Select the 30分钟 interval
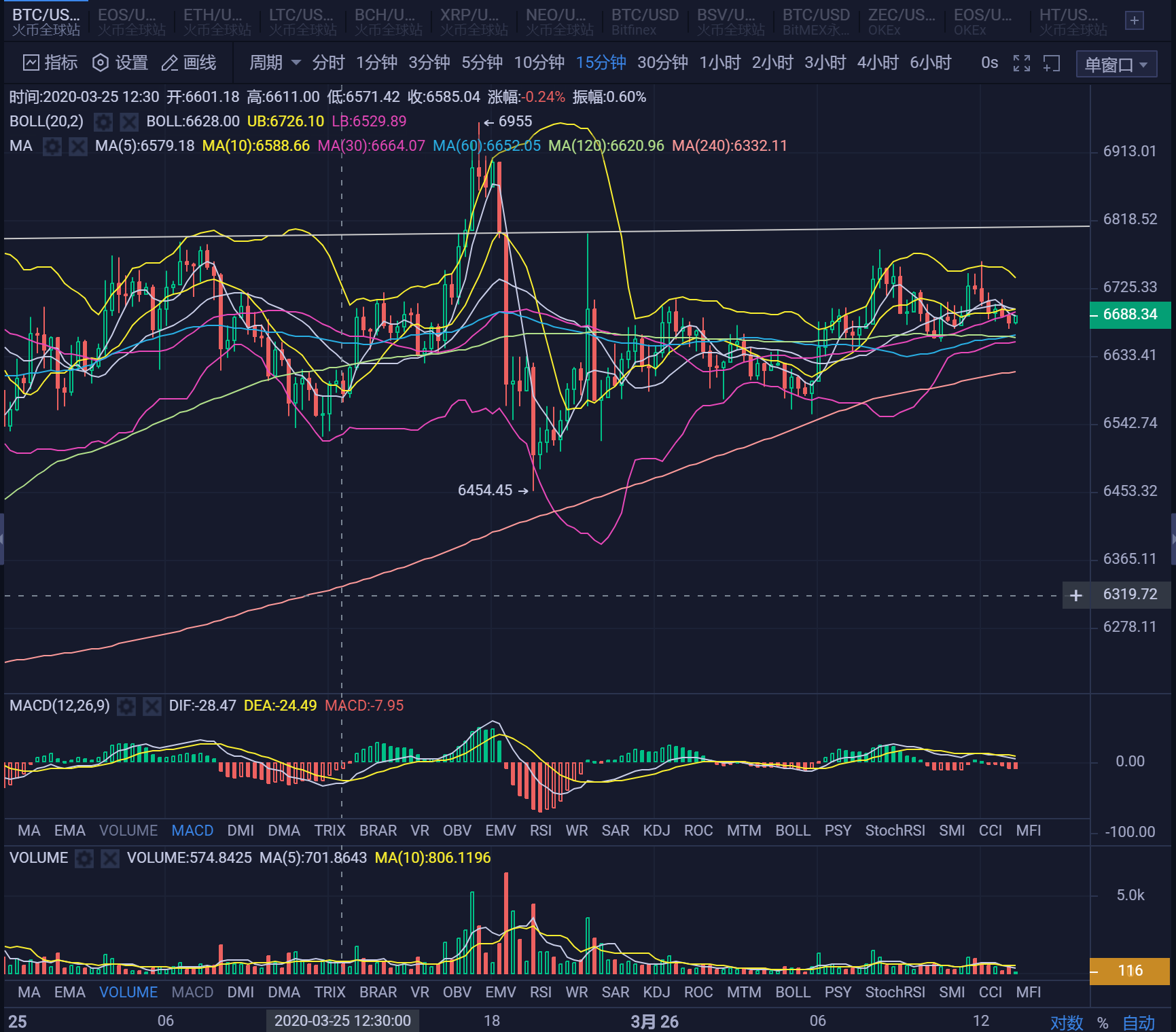Screen dimensions: 1176x1032 [x=663, y=63]
